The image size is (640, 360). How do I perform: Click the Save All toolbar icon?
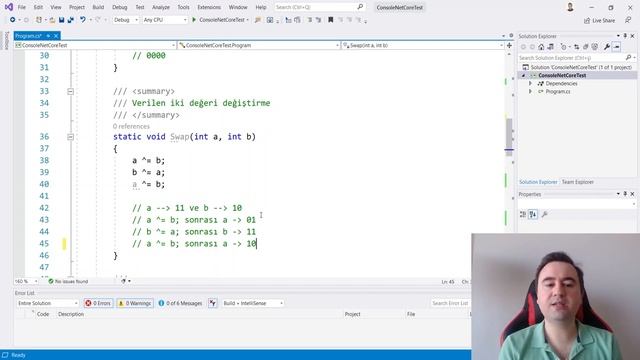[71, 20]
